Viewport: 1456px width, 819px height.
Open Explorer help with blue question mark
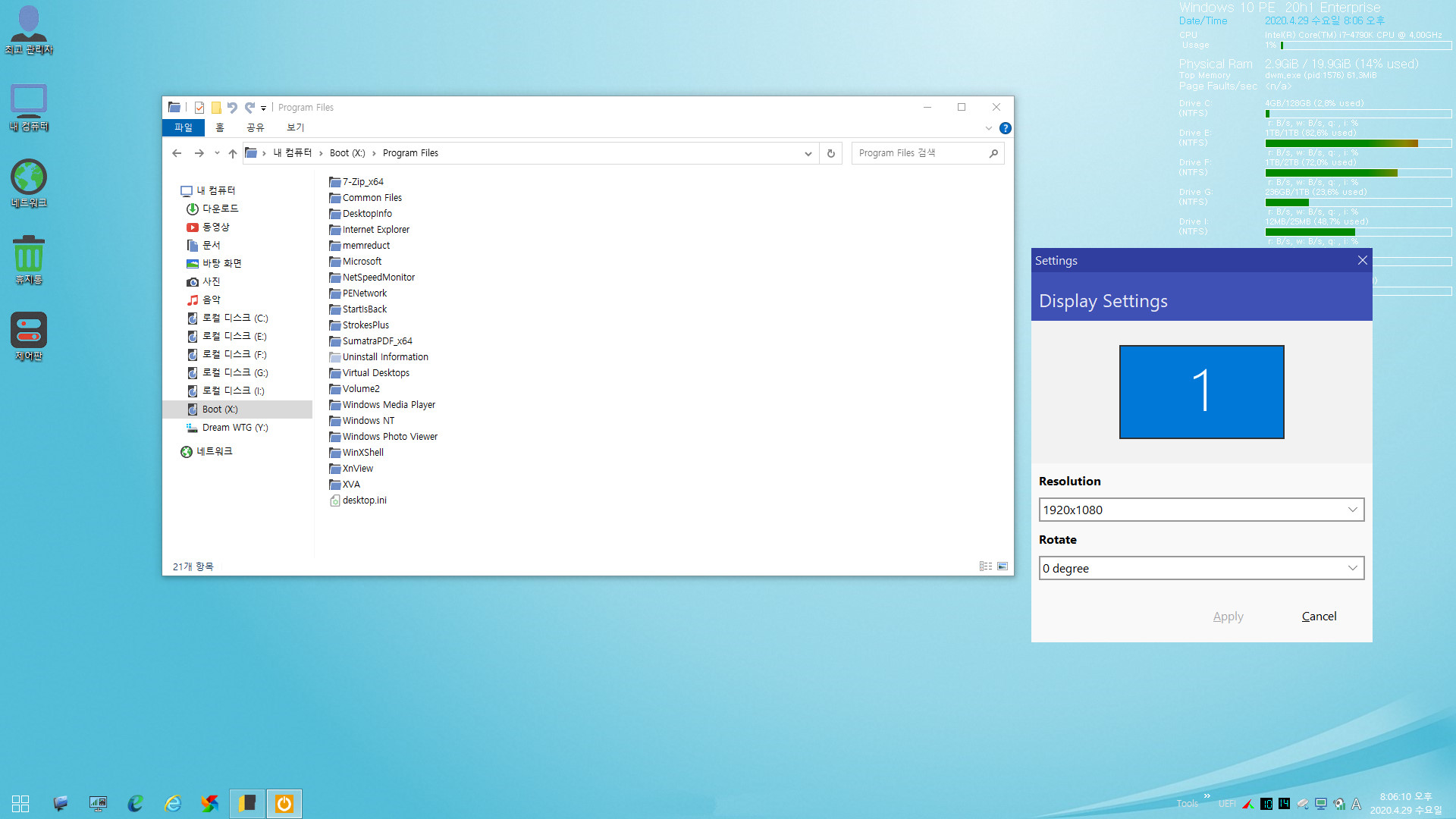[1006, 128]
